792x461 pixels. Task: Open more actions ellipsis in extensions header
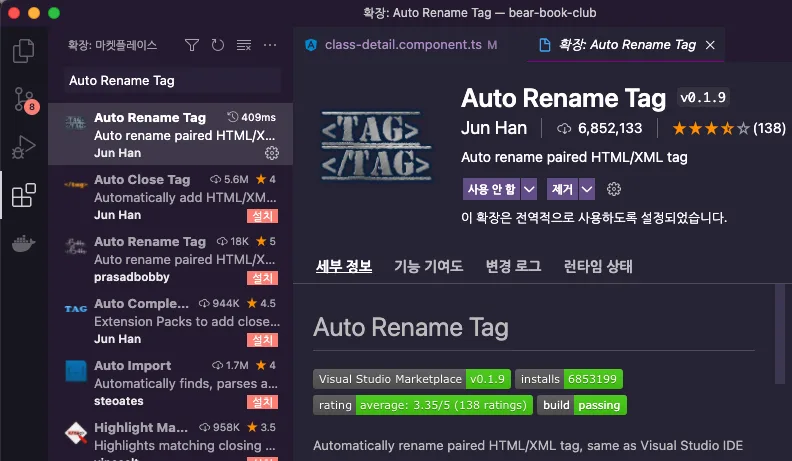[x=270, y=45]
